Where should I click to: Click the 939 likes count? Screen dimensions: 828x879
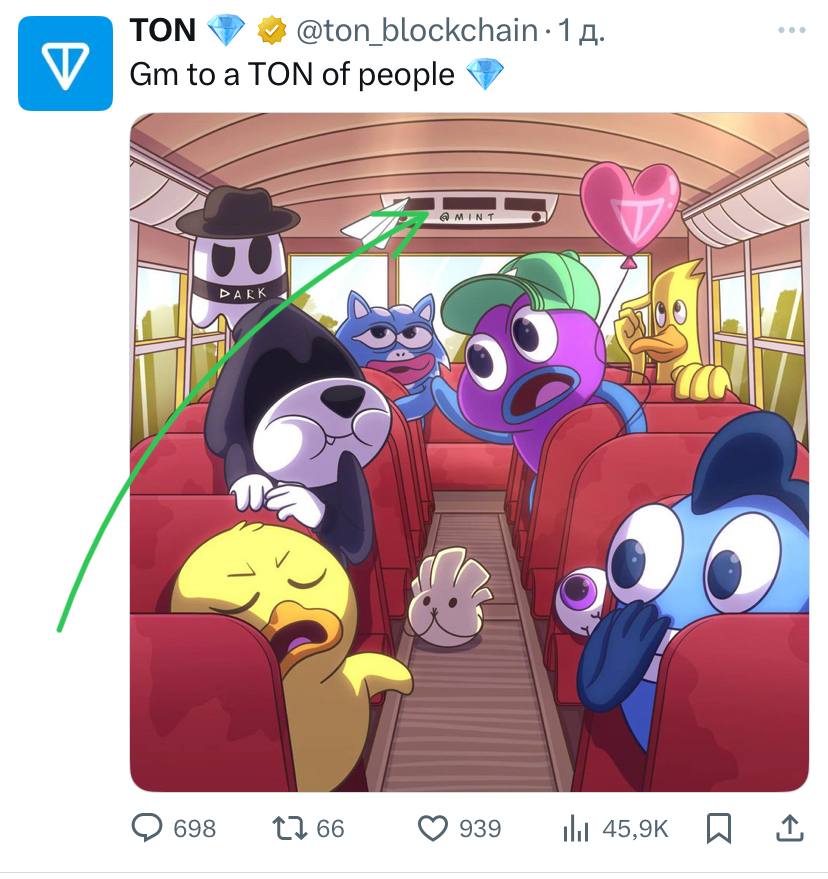click(480, 828)
